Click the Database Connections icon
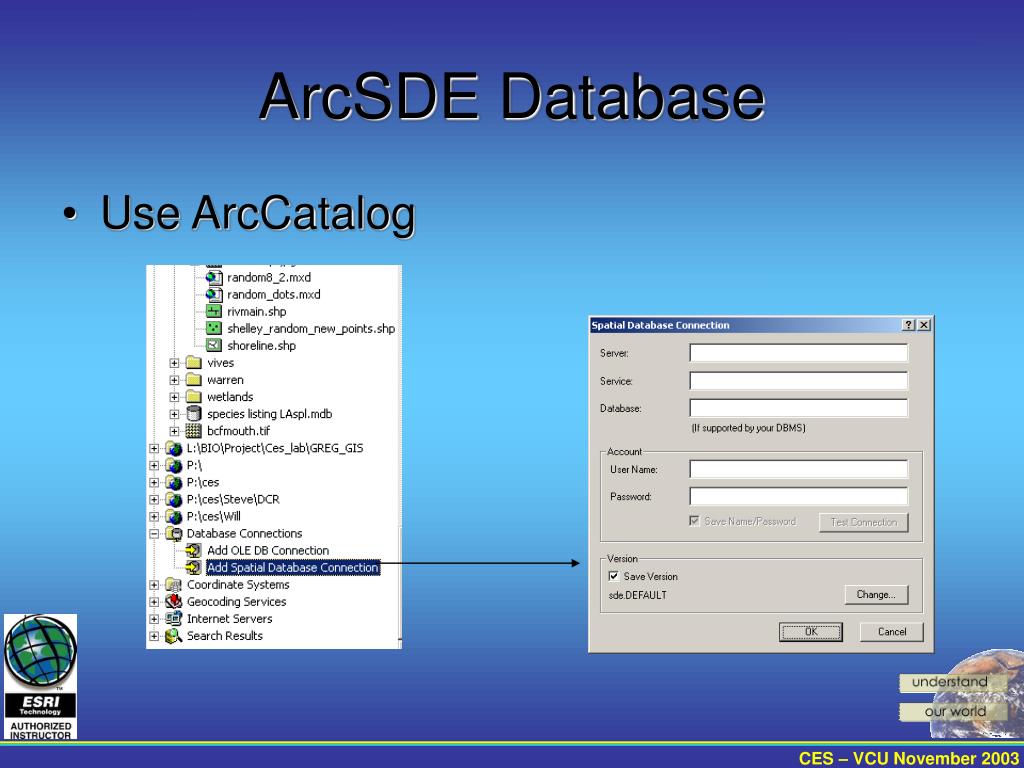The width and height of the screenshot is (1024, 768). (x=173, y=534)
